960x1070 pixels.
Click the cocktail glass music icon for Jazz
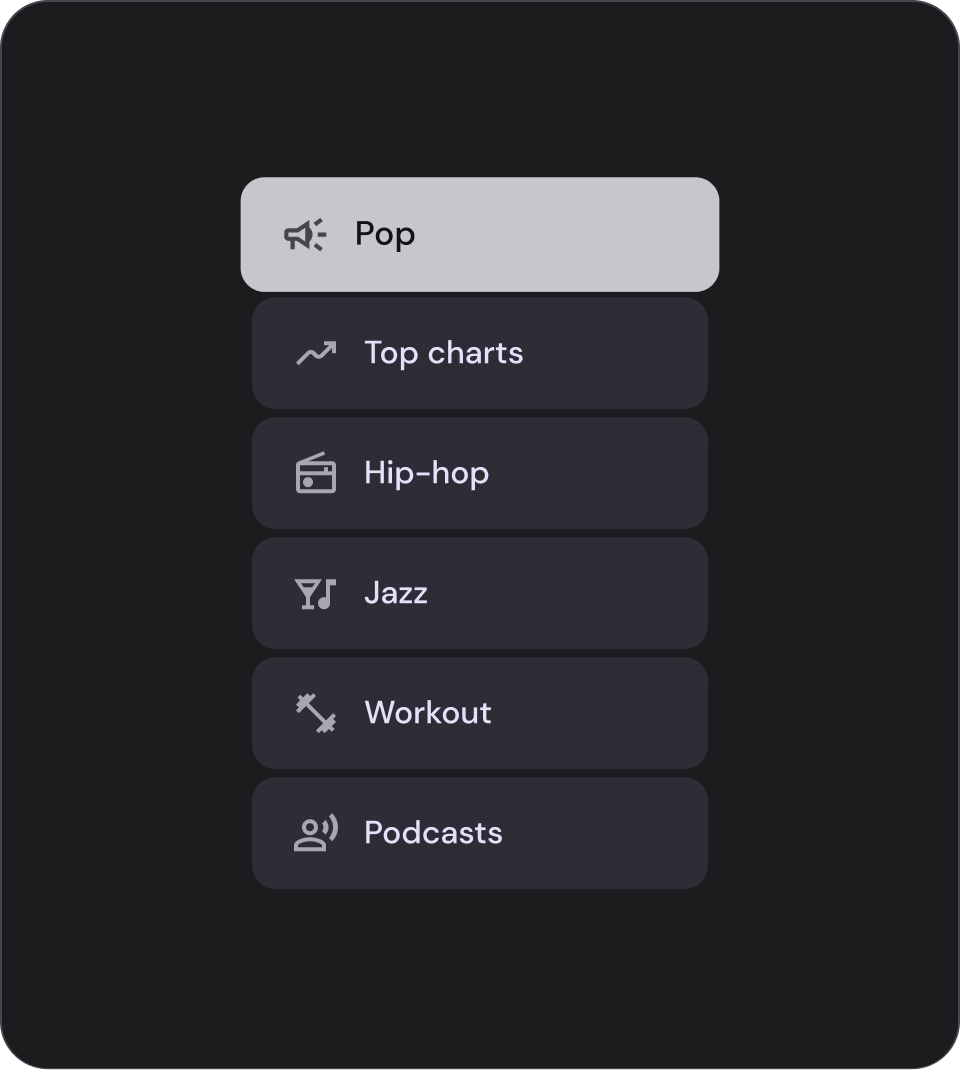316,593
